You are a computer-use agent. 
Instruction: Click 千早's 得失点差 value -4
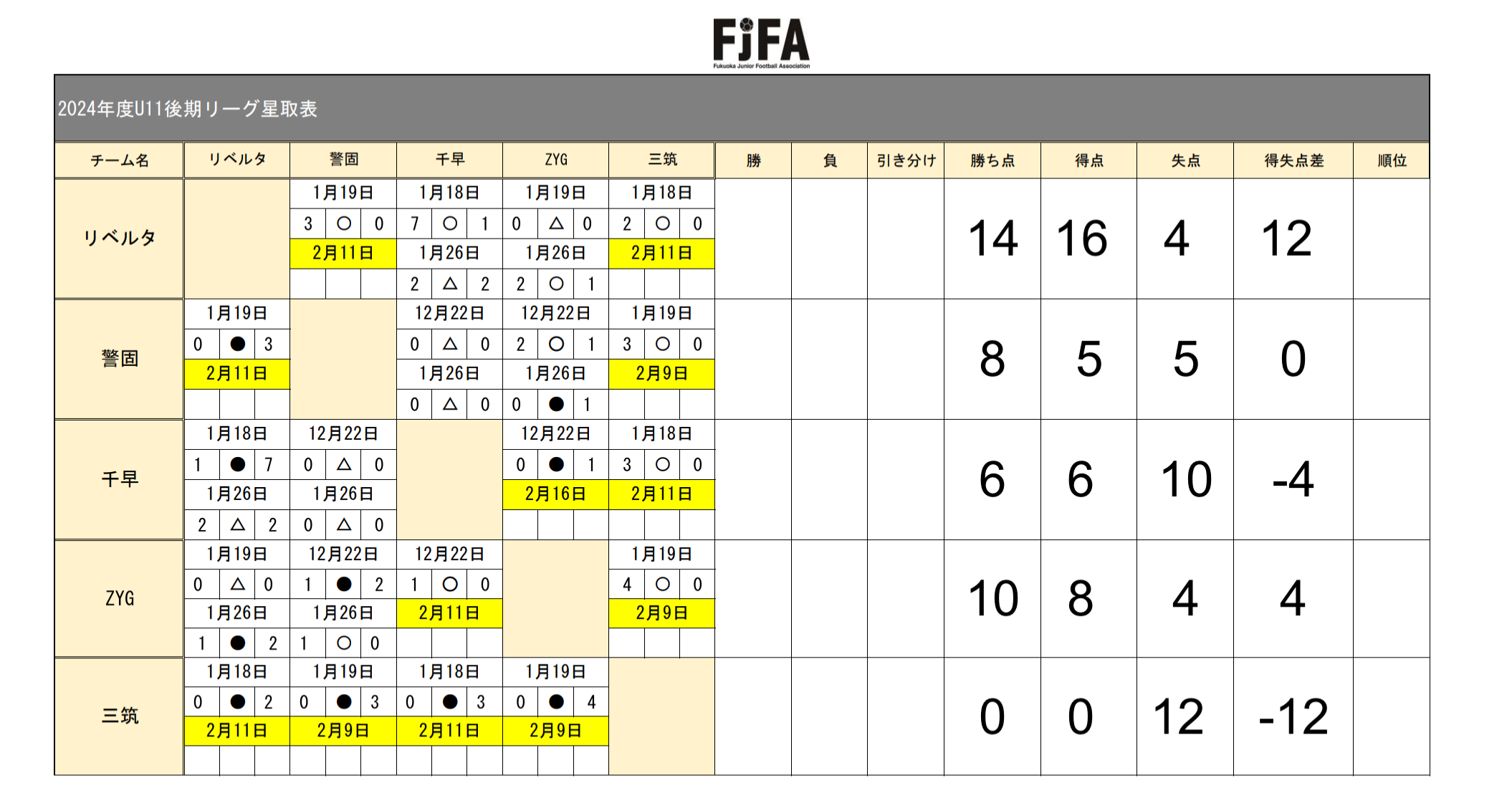point(1293,479)
